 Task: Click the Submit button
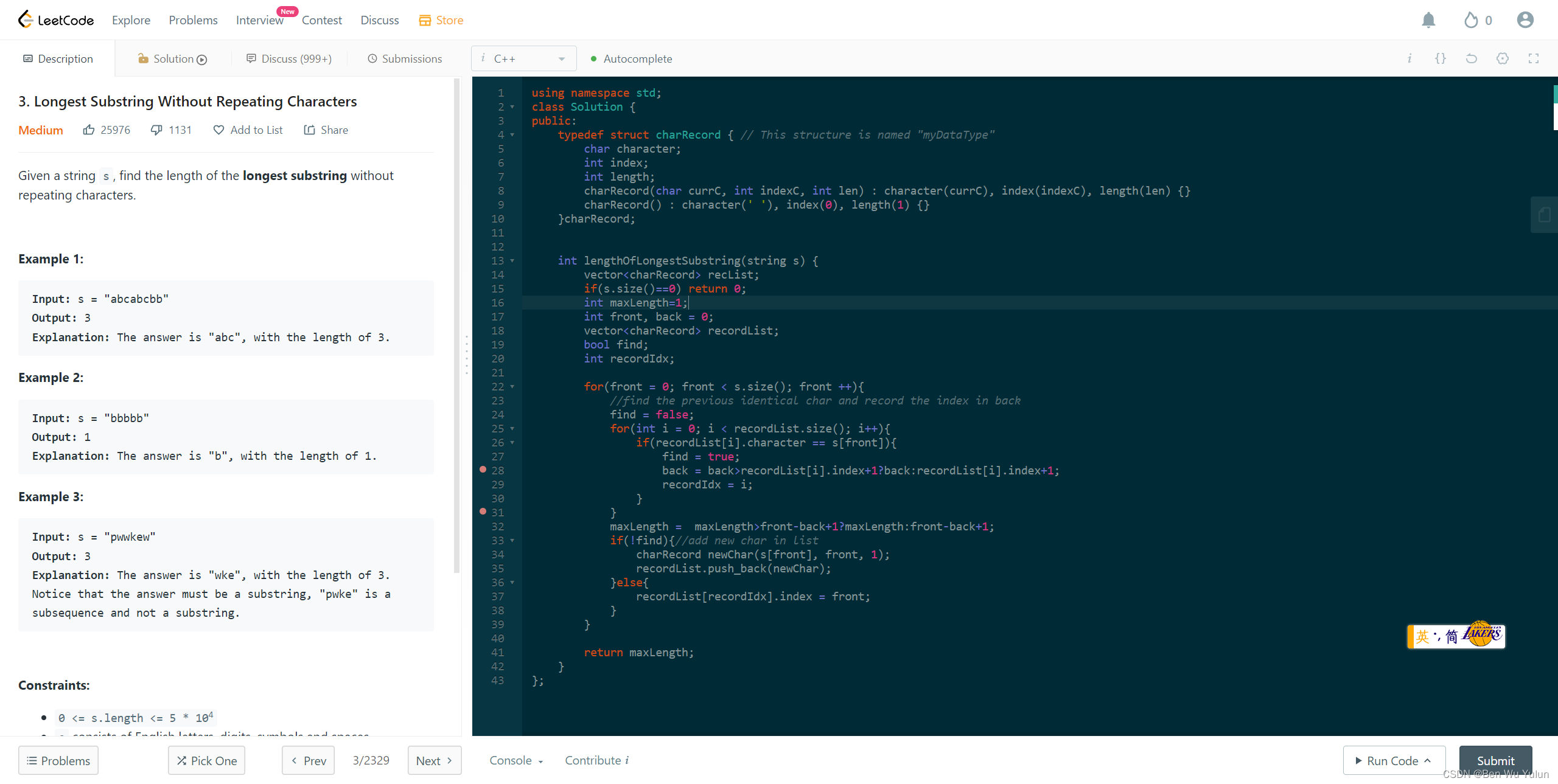[1495, 760]
